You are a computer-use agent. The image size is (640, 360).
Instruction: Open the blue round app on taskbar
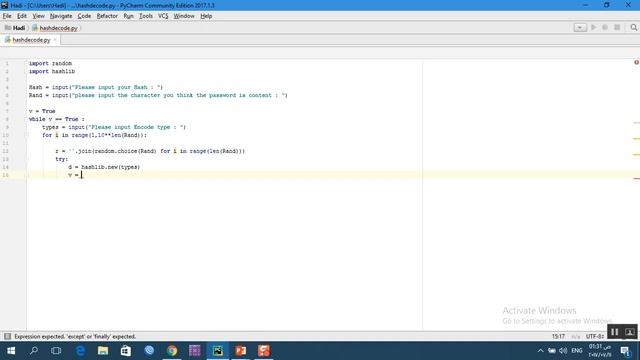click(x=149, y=351)
